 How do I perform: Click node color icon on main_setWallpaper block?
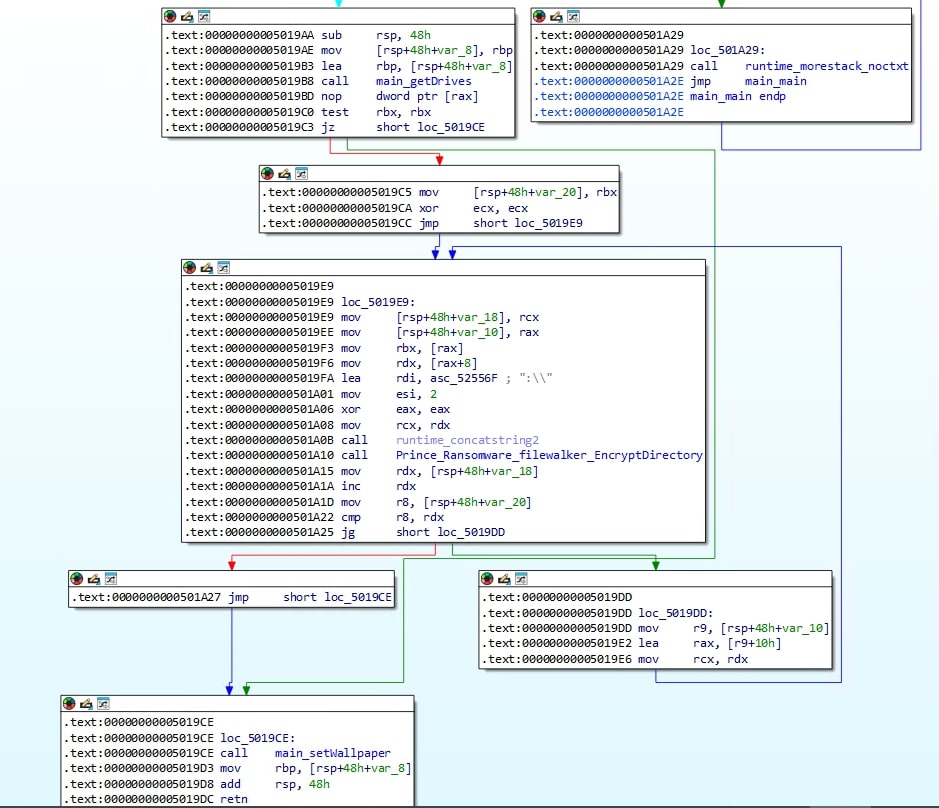[70, 704]
